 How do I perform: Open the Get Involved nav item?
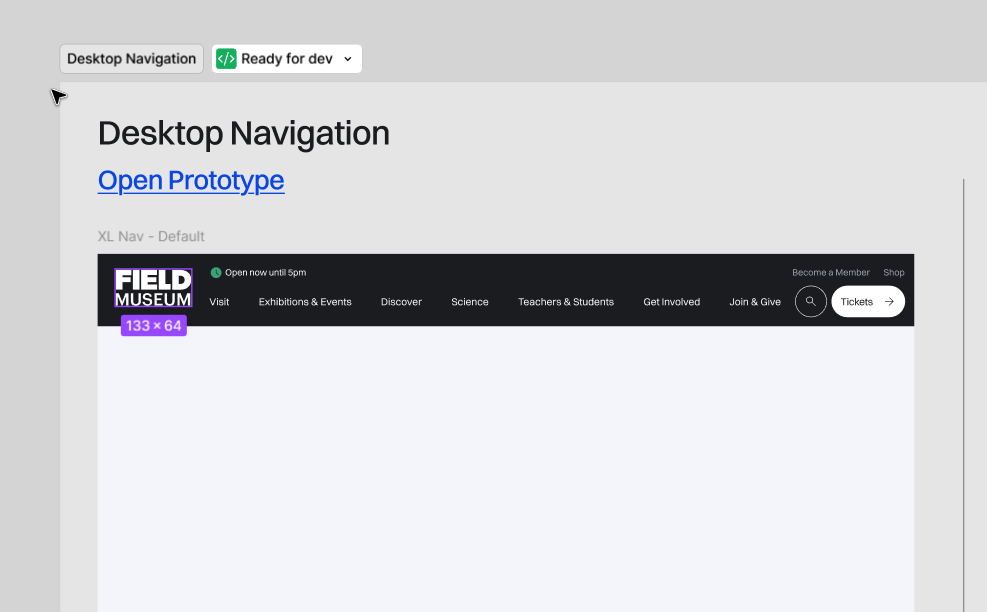672,302
